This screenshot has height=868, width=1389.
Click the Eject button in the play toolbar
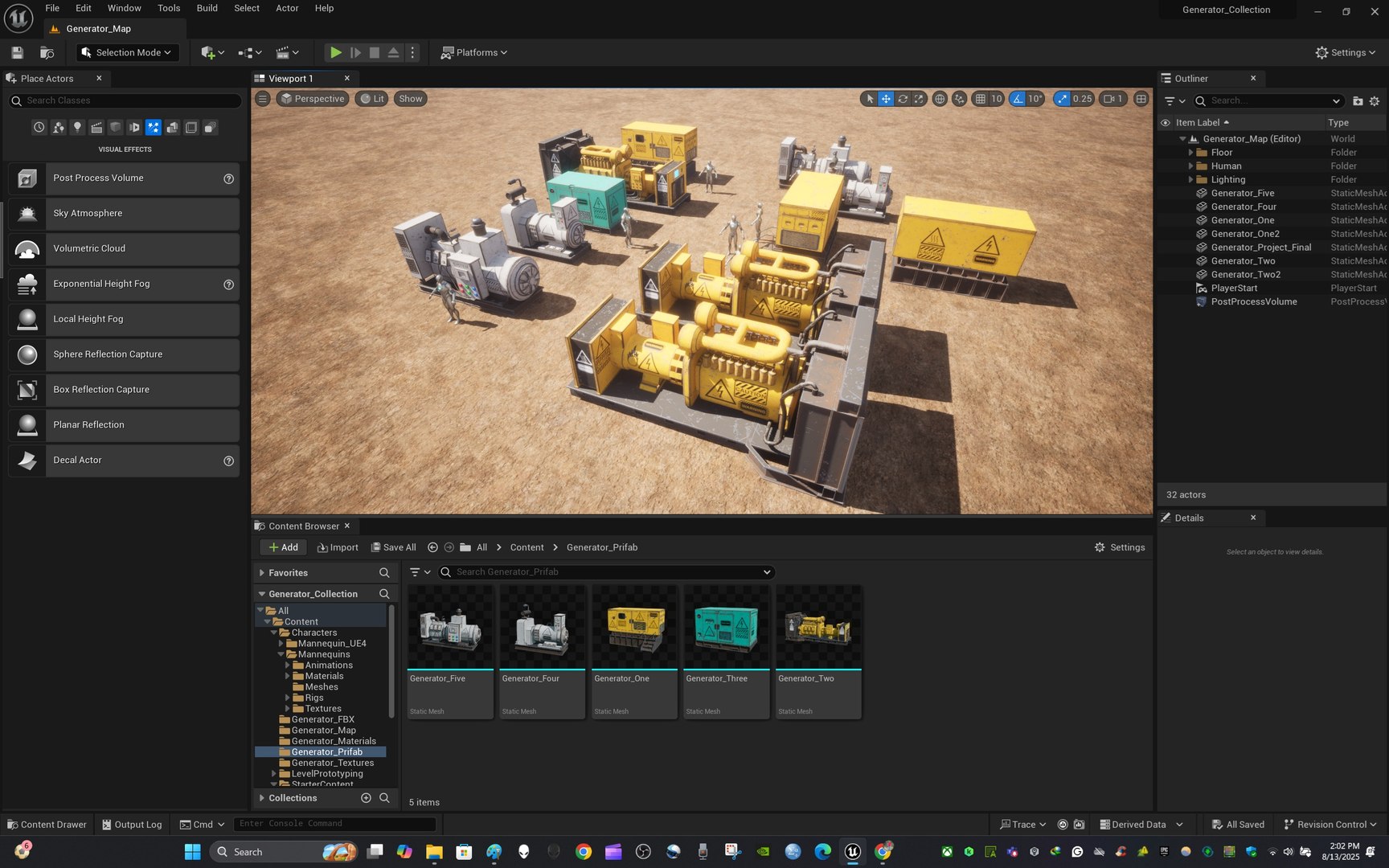(394, 53)
